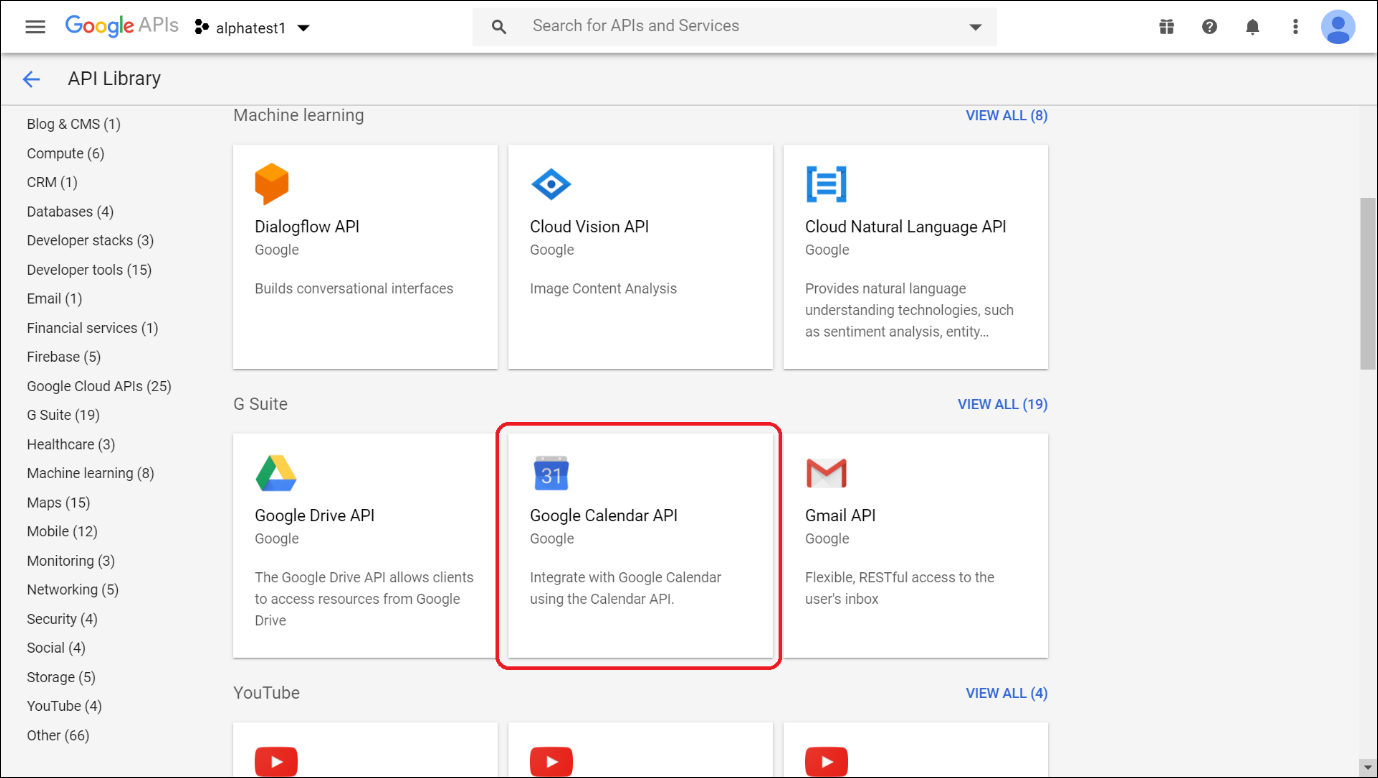Click the Dialogflow API orange icon

(x=272, y=184)
